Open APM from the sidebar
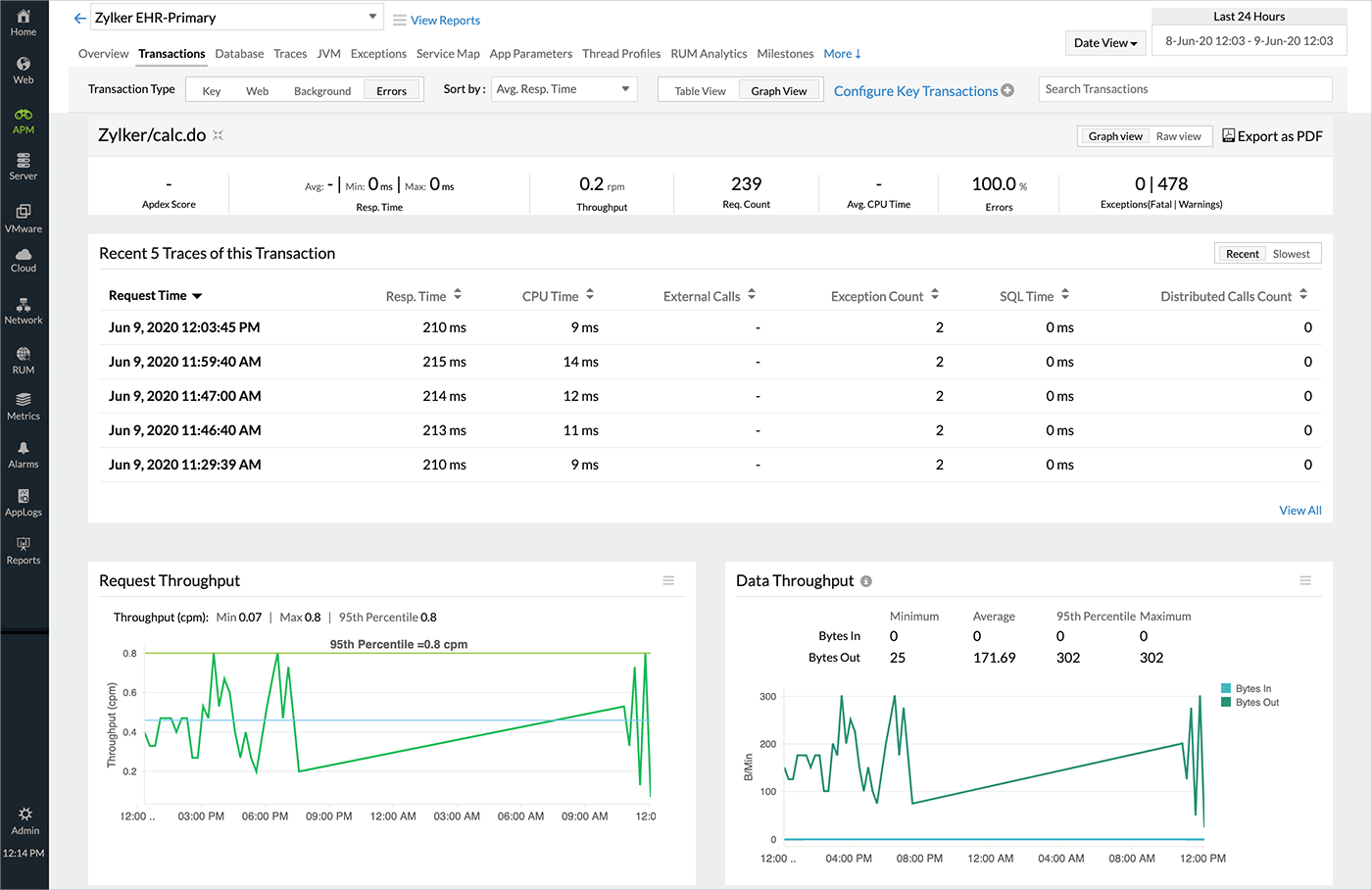 pos(24,121)
